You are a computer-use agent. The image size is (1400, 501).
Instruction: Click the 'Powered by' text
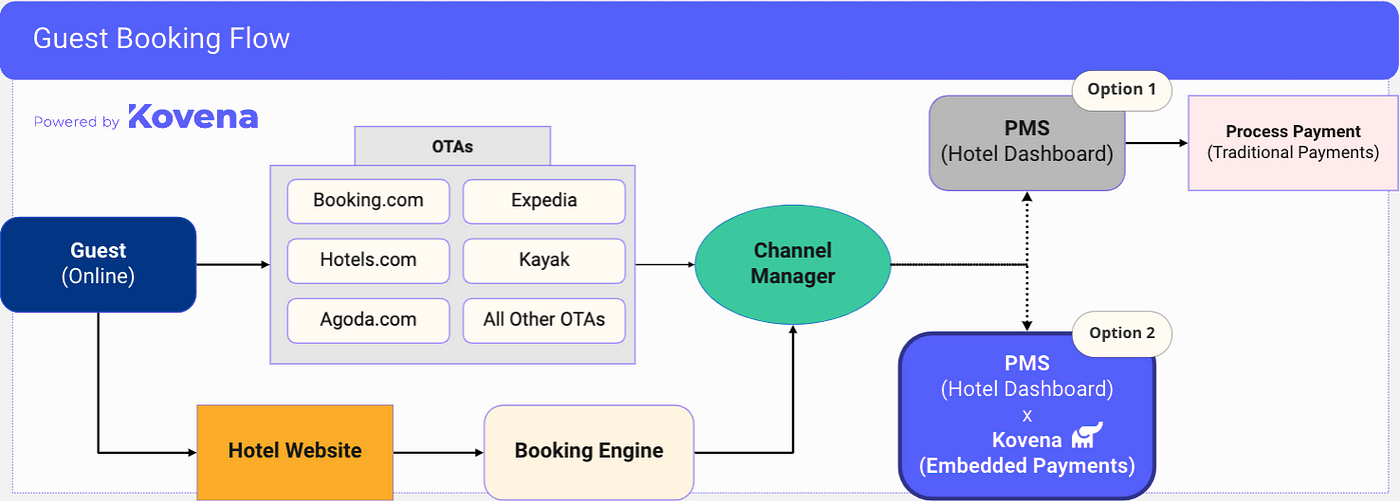77,122
